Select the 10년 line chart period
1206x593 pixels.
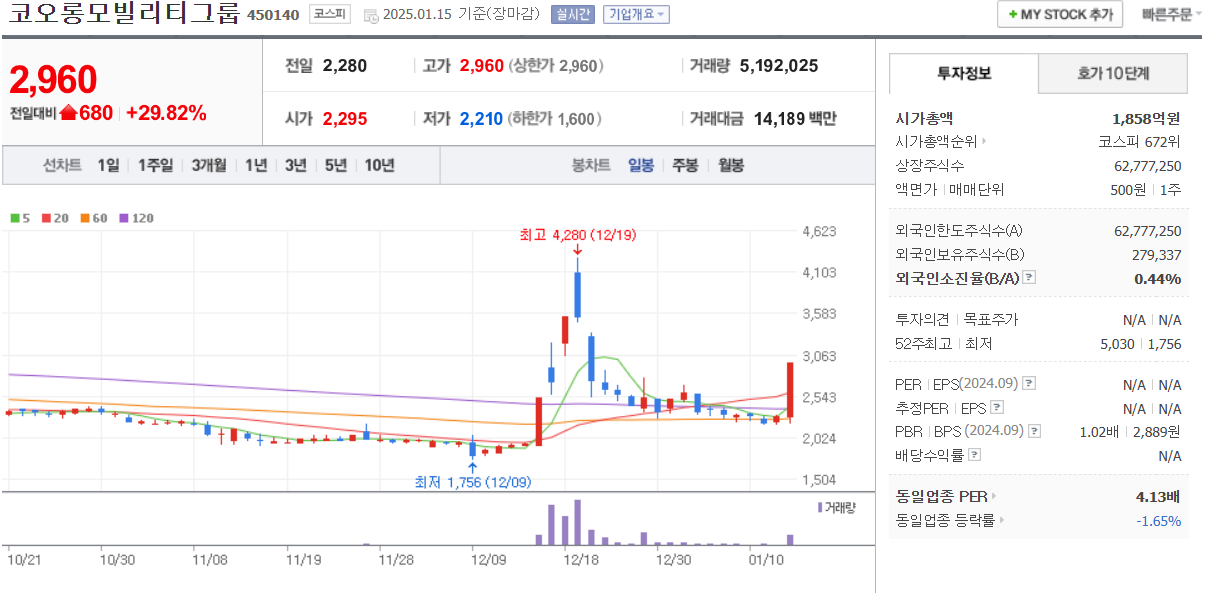(379, 166)
